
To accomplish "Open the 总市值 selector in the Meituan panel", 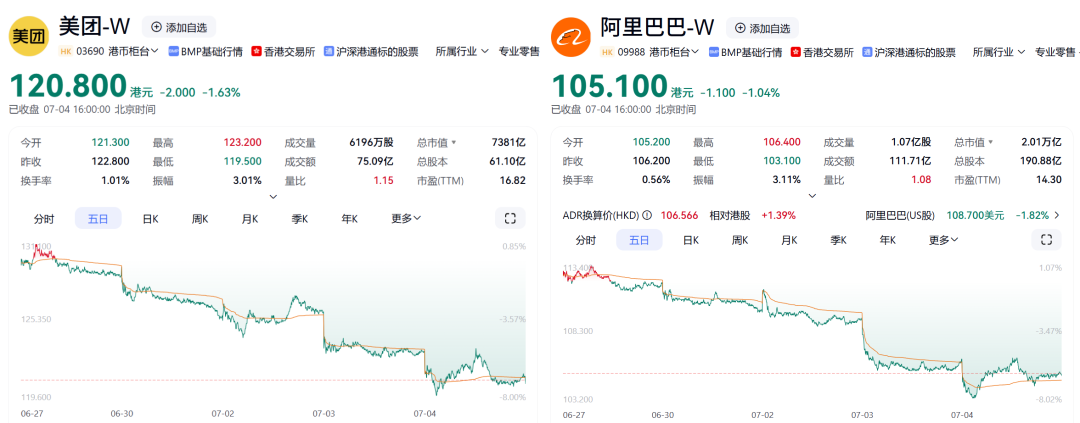I will (x=437, y=143).
